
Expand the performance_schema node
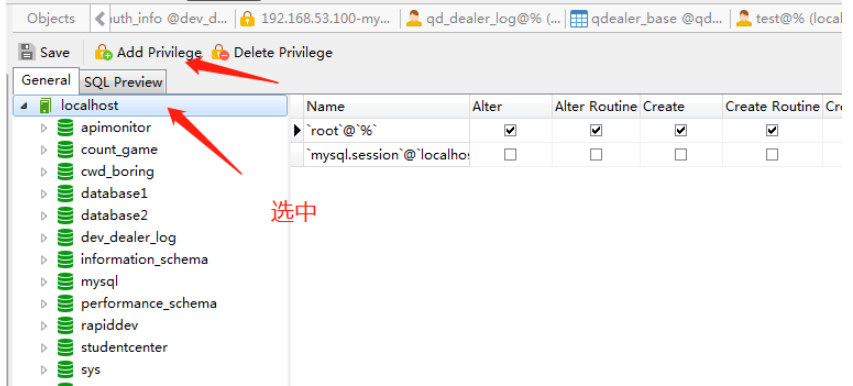[x=44, y=304]
